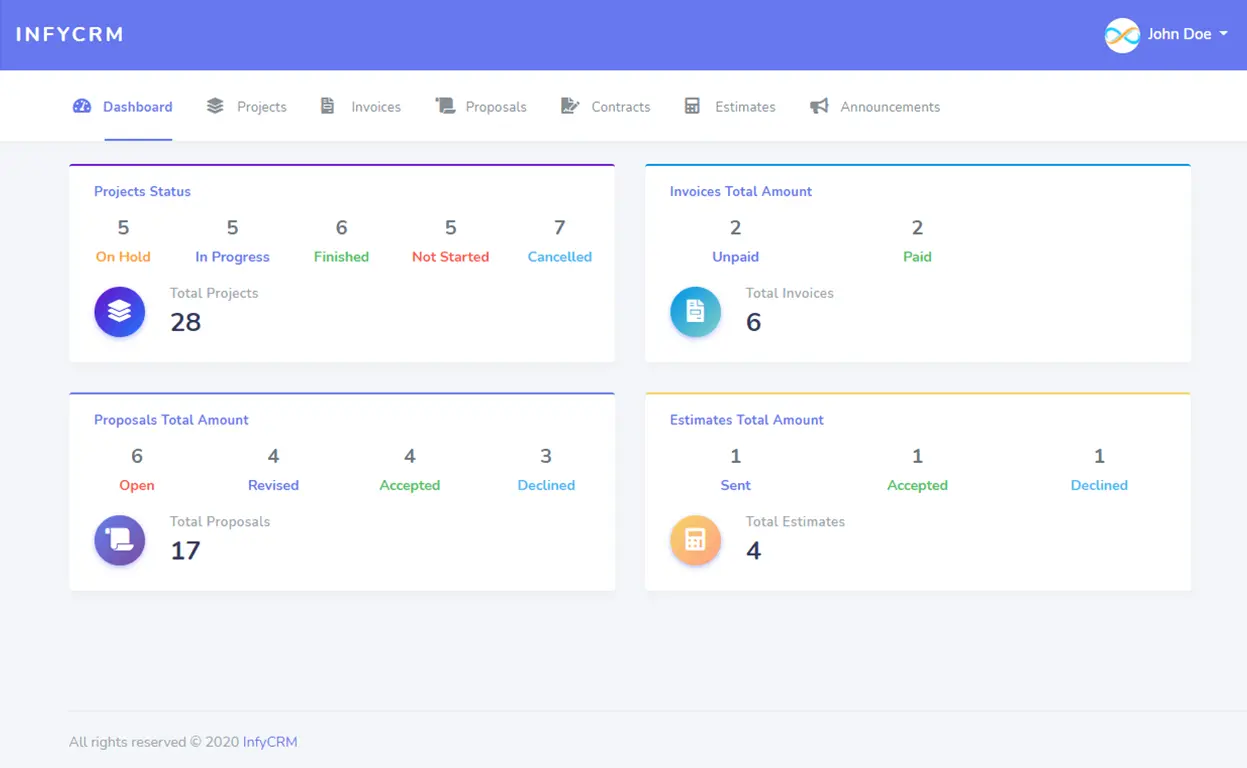The width and height of the screenshot is (1247, 768).
Task: Click the On Hold project status
Action: (x=123, y=257)
